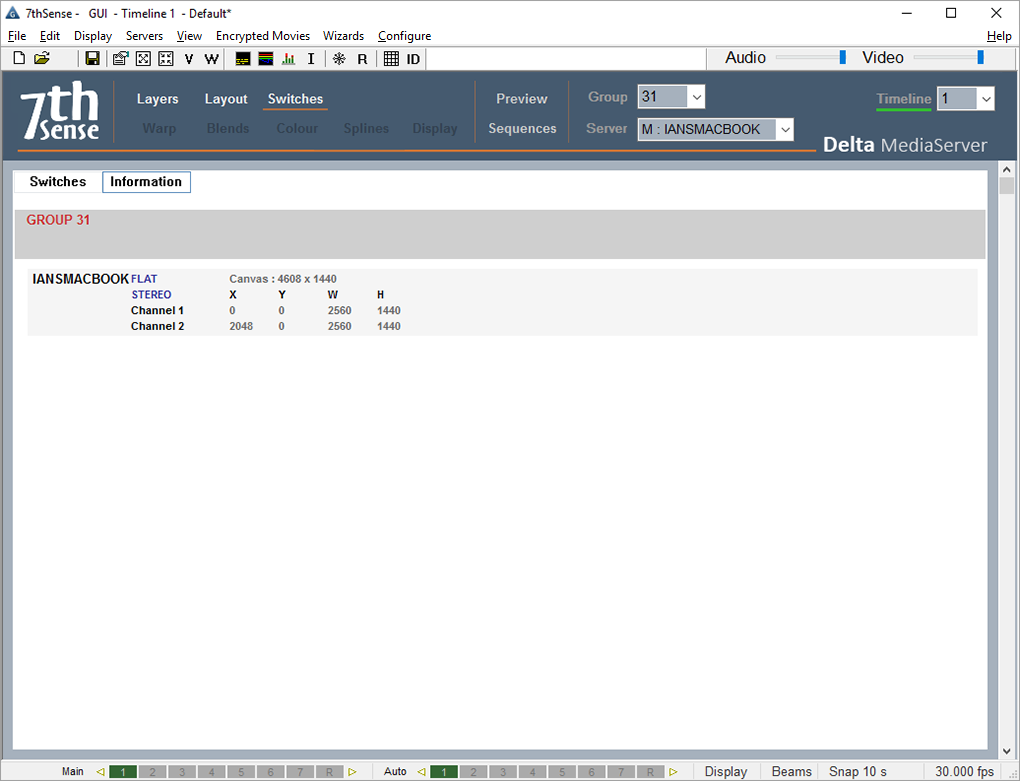The width and height of the screenshot is (1020, 781).
Task: Select Auto slot 6
Action: [x=591, y=772]
